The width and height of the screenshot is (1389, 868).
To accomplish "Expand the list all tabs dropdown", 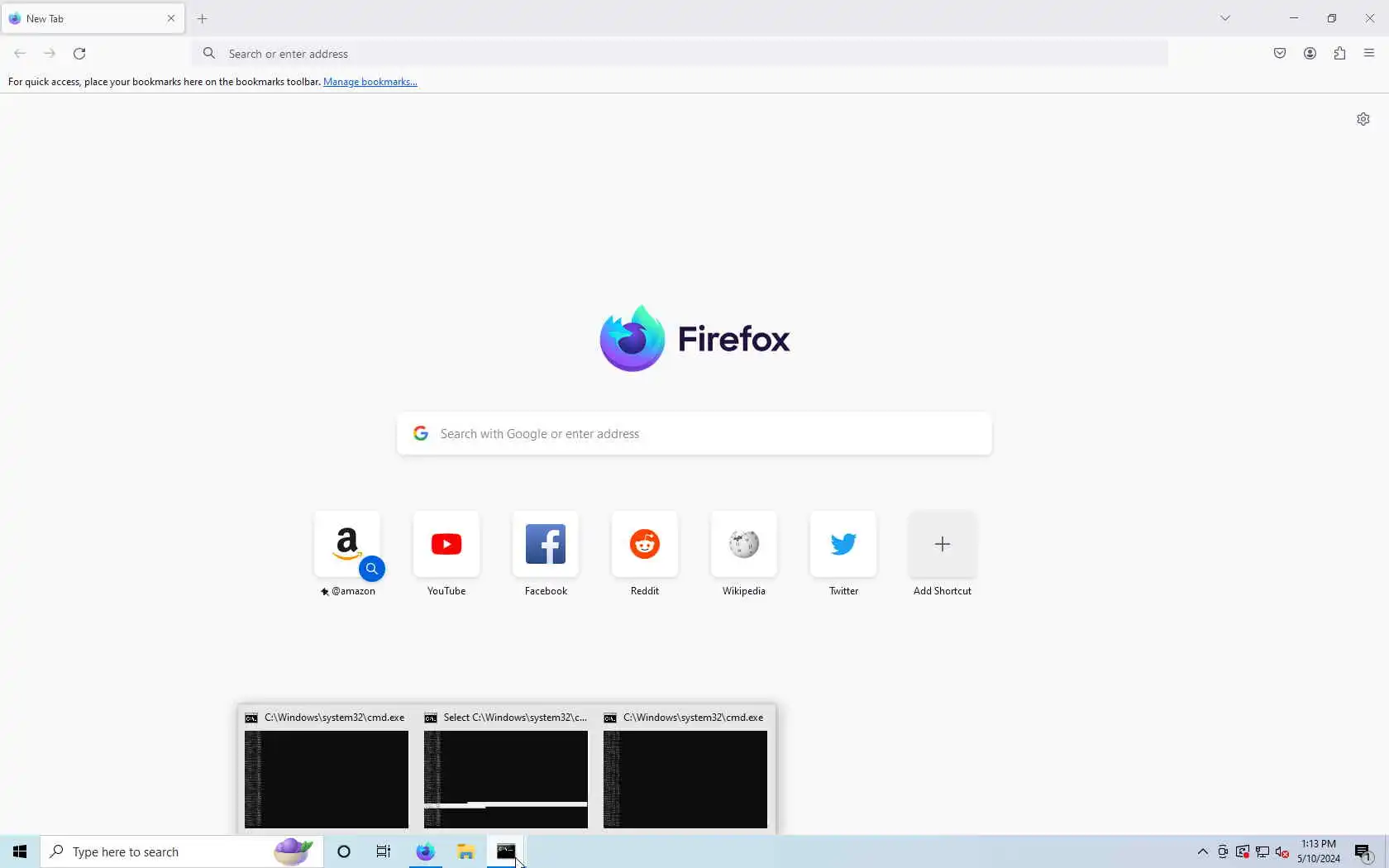I will click(x=1225, y=18).
